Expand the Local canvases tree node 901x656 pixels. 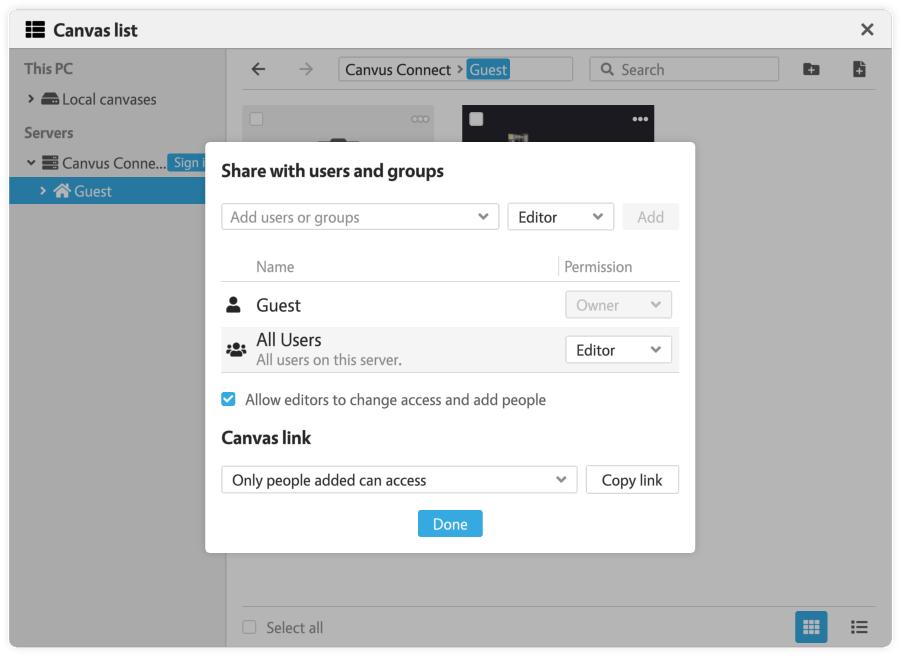pyautogui.click(x=31, y=99)
